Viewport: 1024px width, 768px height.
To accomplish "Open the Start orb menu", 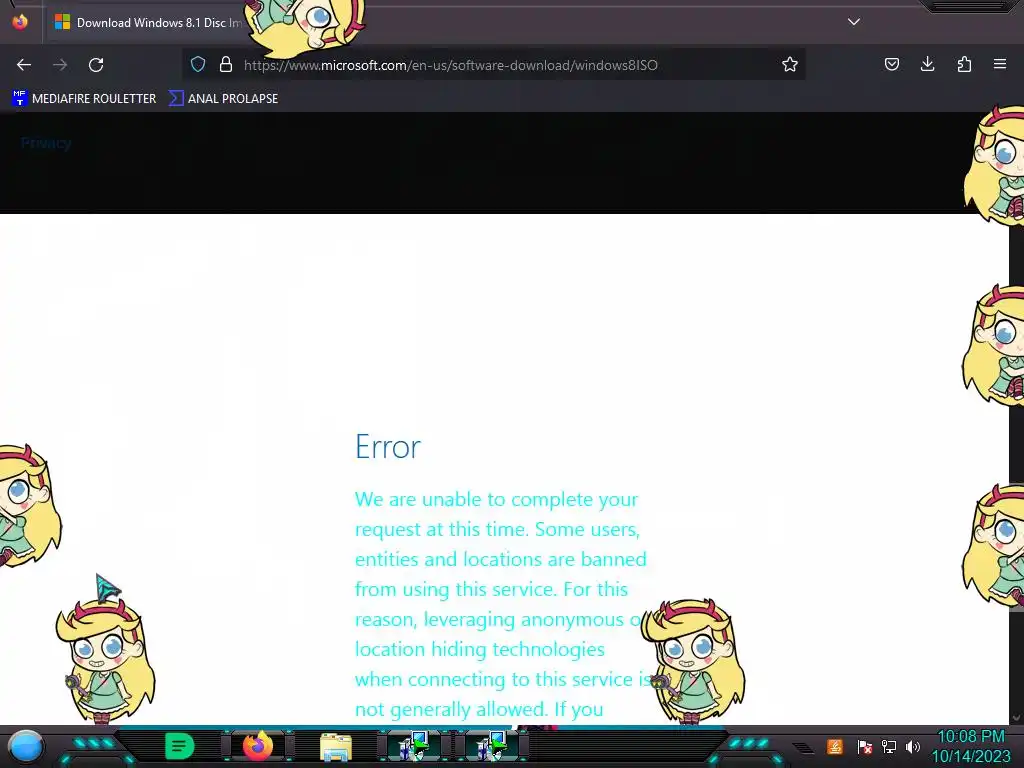I will pyautogui.click(x=26, y=746).
